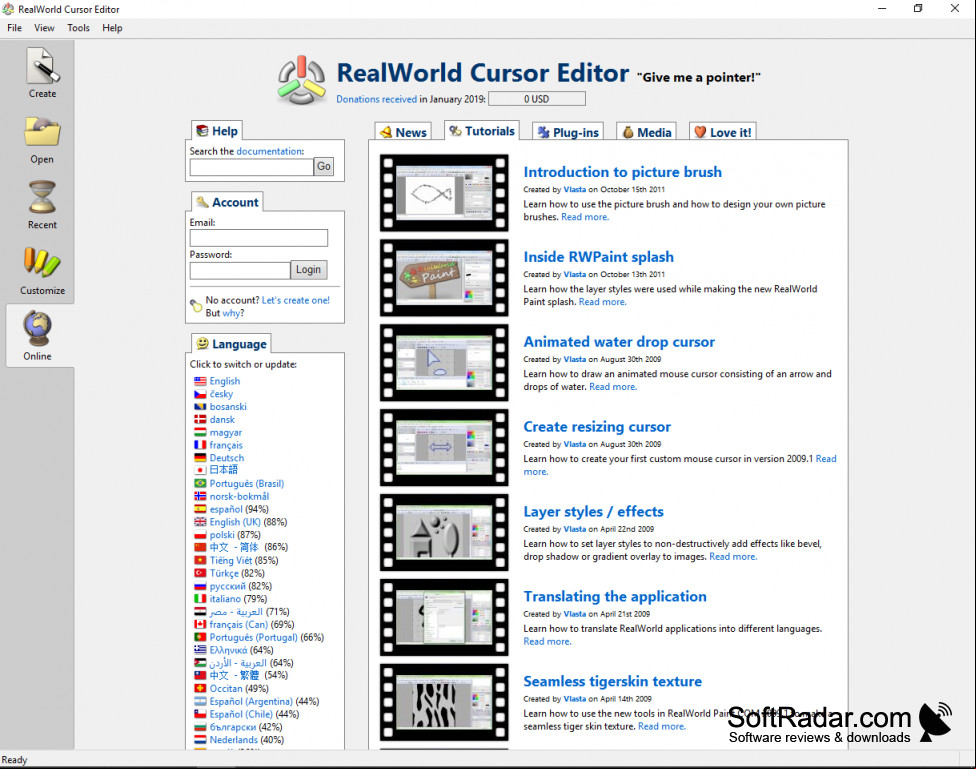Switch to the Media tab
The width and height of the screenshot is (976, 769).
coord(647,132)
